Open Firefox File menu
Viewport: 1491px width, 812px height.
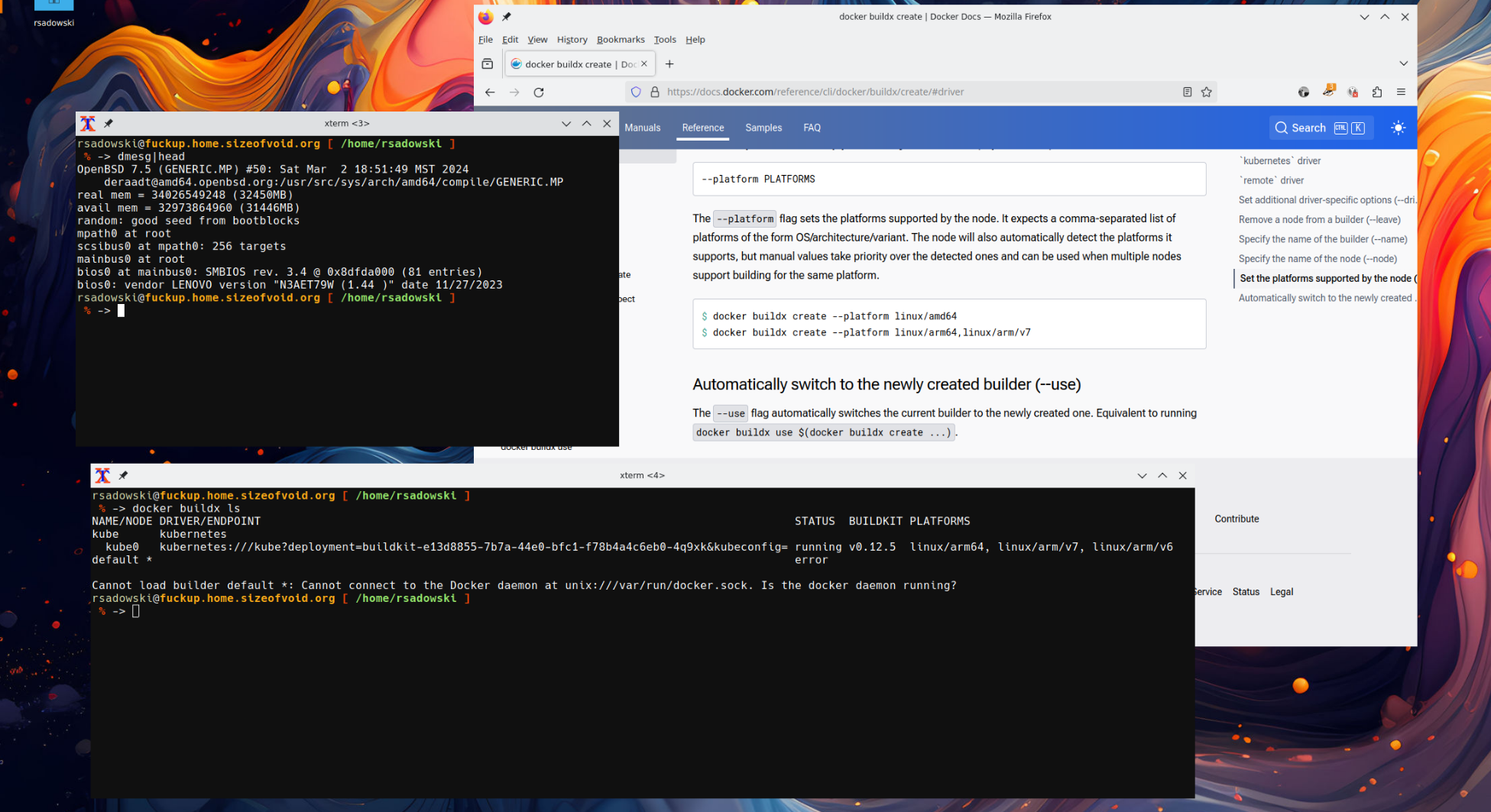[x=485, y=40]
